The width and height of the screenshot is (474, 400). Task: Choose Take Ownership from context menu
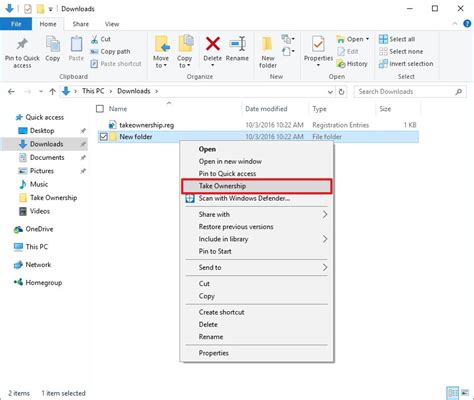256,186
